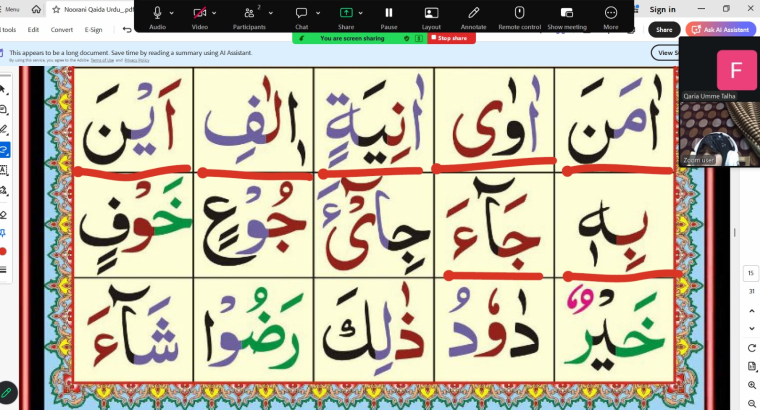The height and width of the screenshot is (410, 760).
Task: Click the page display icon below rotate
Action: [x=751, y=366]
